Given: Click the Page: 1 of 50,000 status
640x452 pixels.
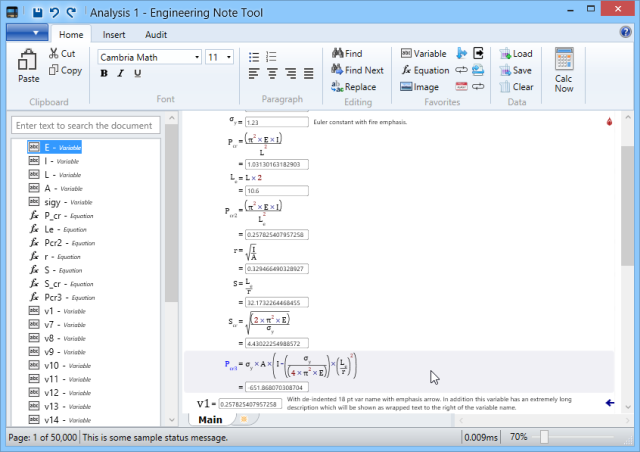Looking at the screenshot, I should click(42, 438).
